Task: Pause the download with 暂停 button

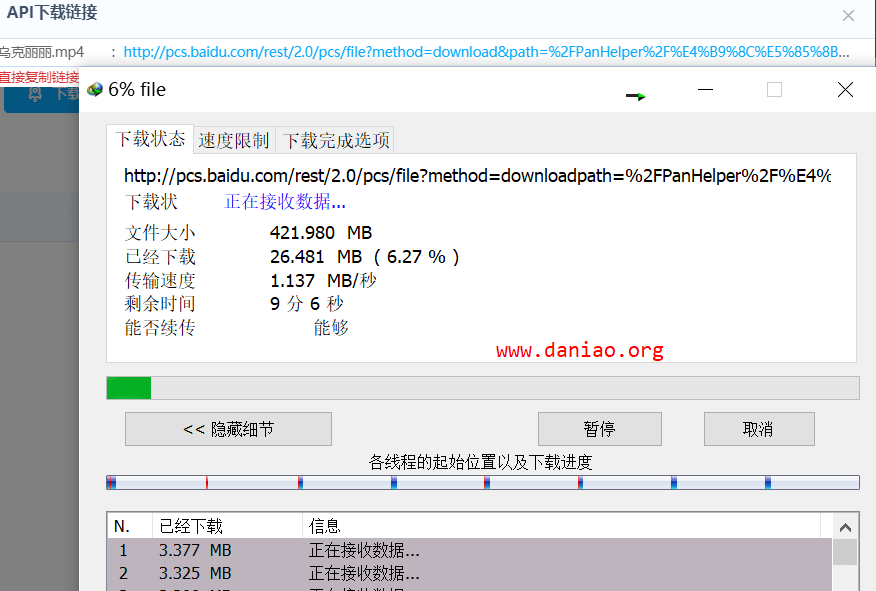Action: coord(599,429)
